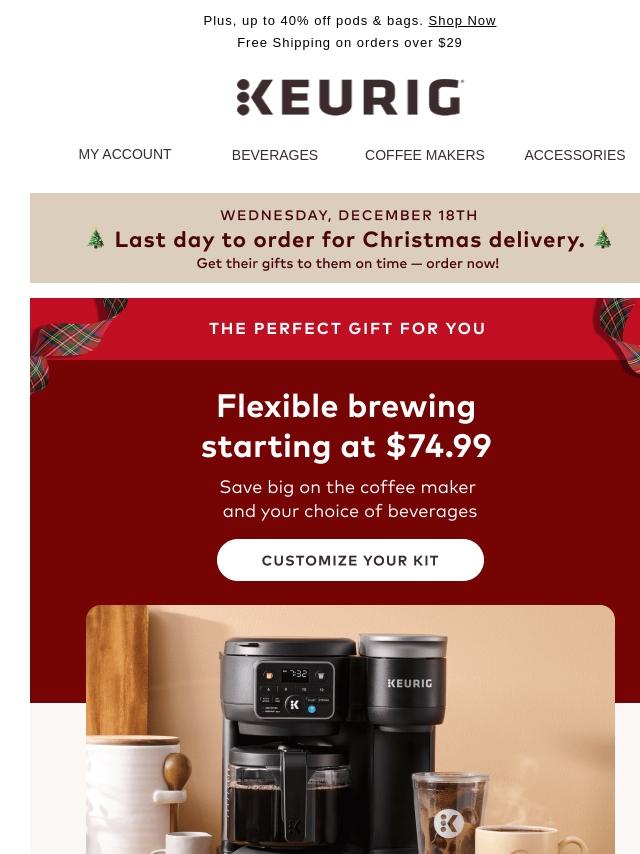Click the Keurig K logo on iced tumbler
Viewport: 640px width, 854px height.
pyautogui.click(x=449, y=823)
